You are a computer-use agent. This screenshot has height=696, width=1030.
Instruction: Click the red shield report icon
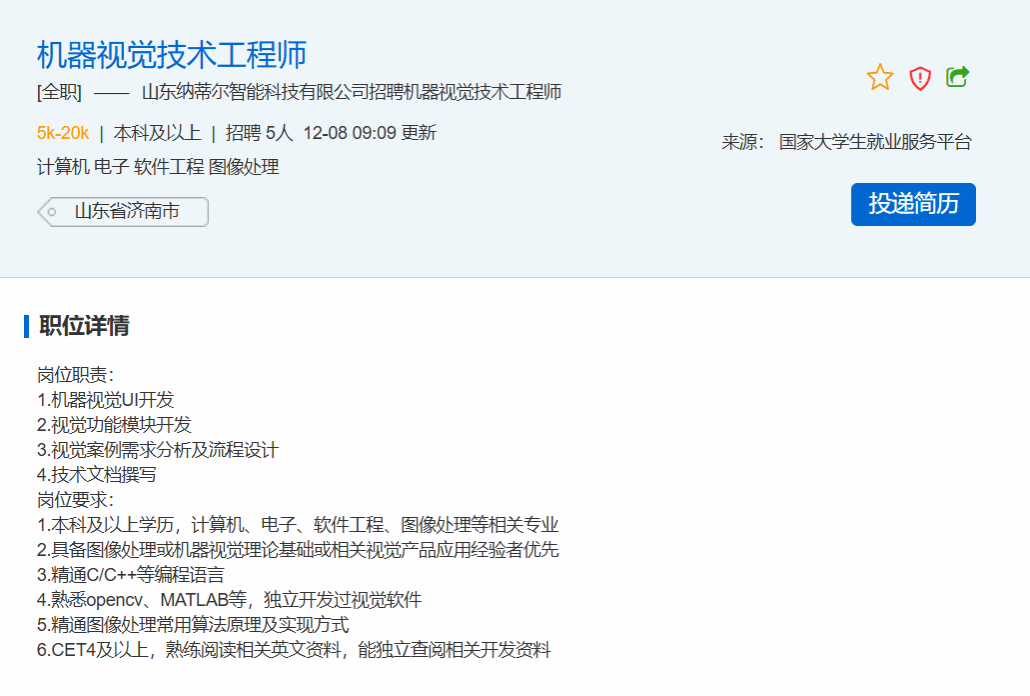coord(920,78)
